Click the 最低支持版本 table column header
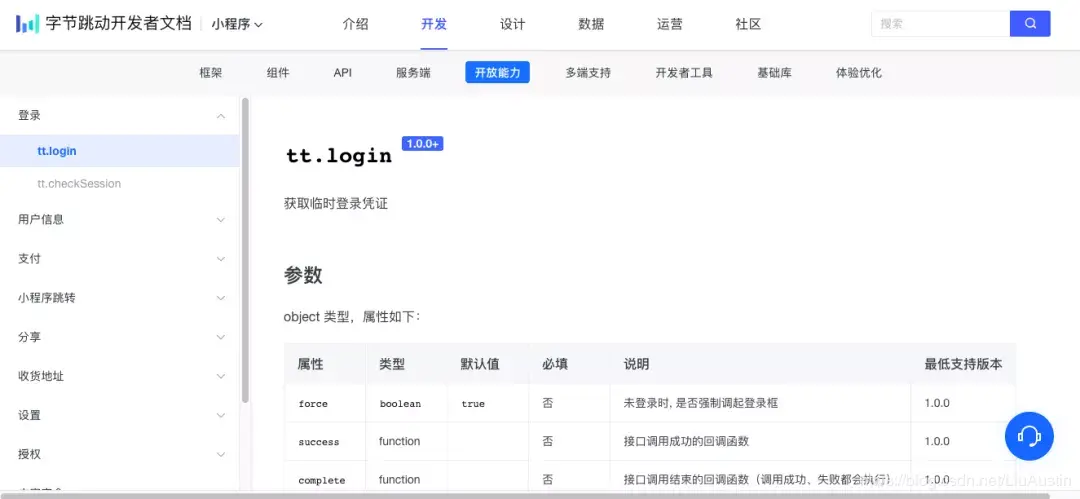The height and width of the screenshot is (499, 1080). pos(963,365)
